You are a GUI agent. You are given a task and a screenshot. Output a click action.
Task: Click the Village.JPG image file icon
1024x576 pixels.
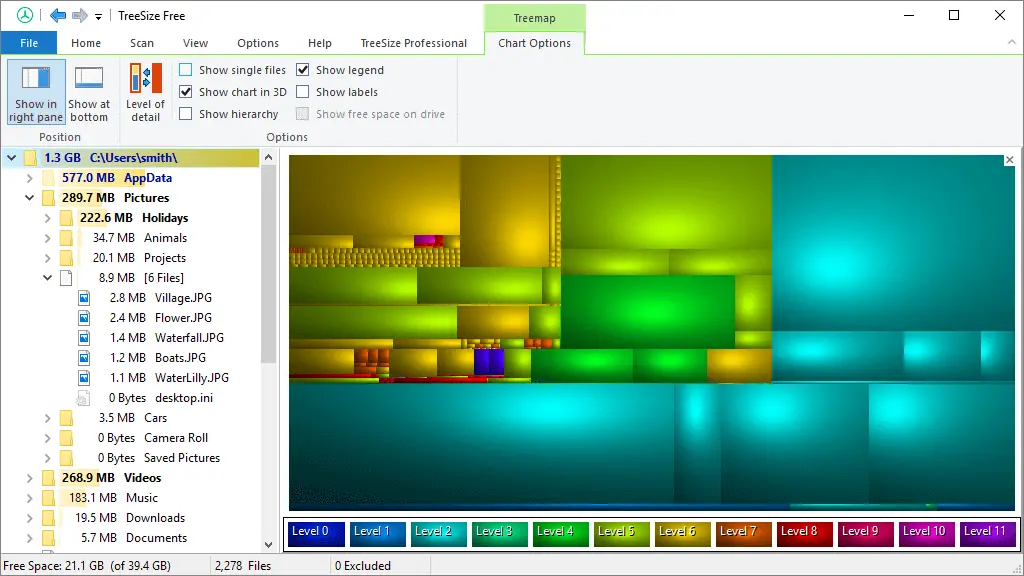pyautogui.click(x=85, y=298)
